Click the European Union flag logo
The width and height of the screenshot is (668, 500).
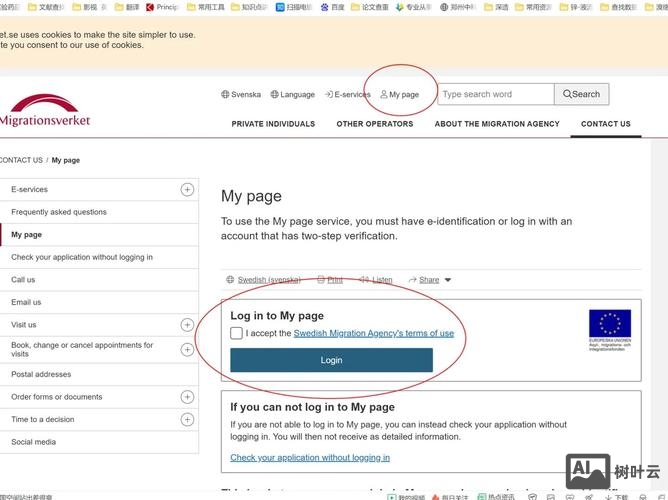pyautogui.click(x=609, y=324)
